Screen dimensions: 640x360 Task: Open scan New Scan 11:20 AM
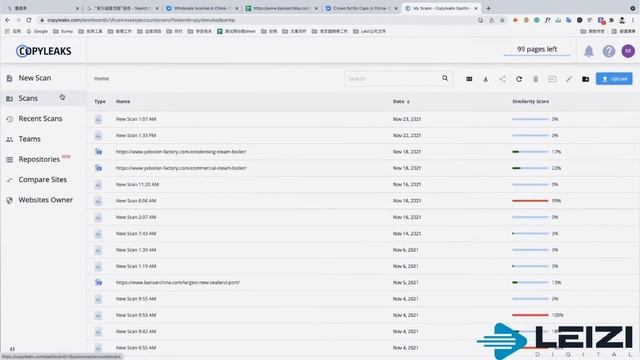[137, 184]
